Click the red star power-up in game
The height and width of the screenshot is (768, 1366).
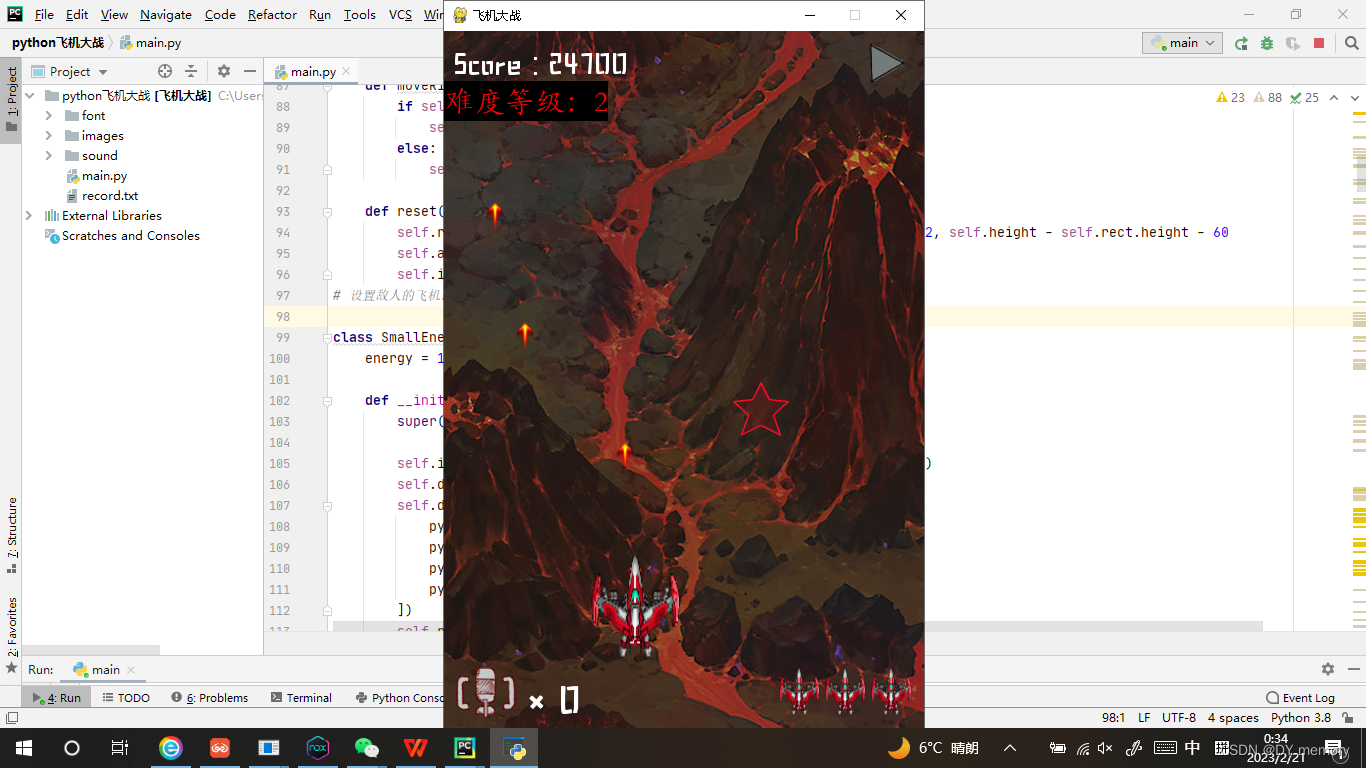coord(761,409)
